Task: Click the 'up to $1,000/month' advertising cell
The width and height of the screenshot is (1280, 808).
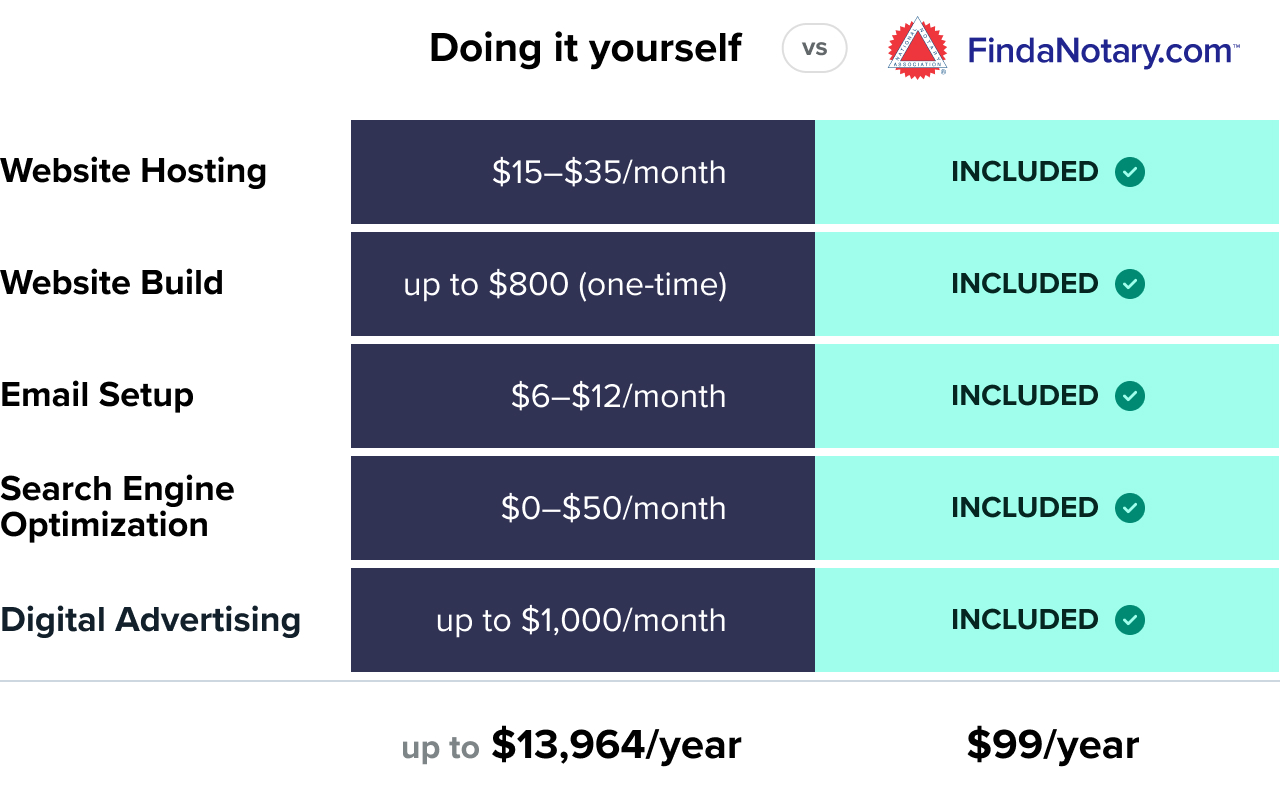Action: click(x=581, y=620)
